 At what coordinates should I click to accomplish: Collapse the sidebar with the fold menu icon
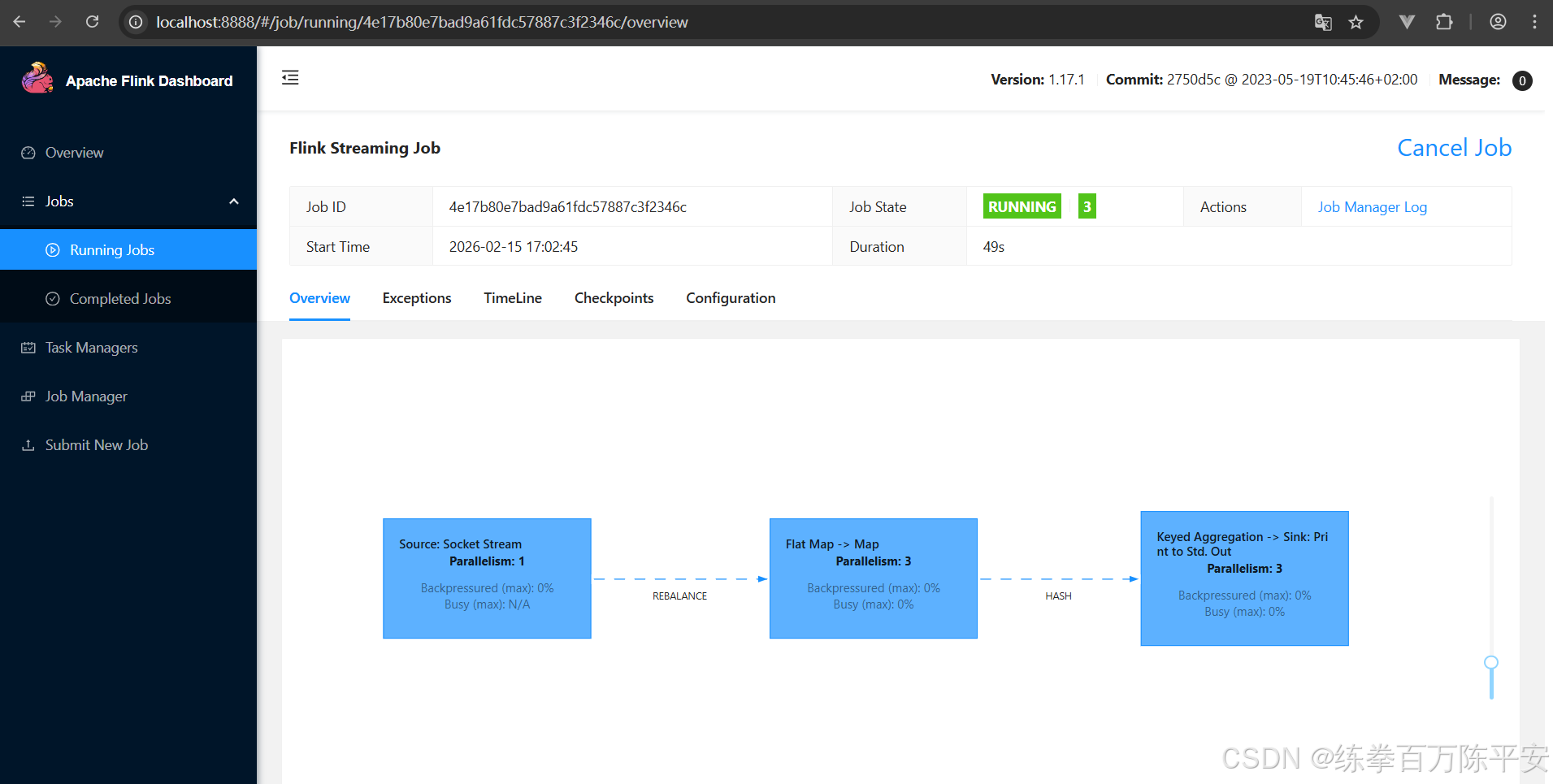(x=290, y=77)
